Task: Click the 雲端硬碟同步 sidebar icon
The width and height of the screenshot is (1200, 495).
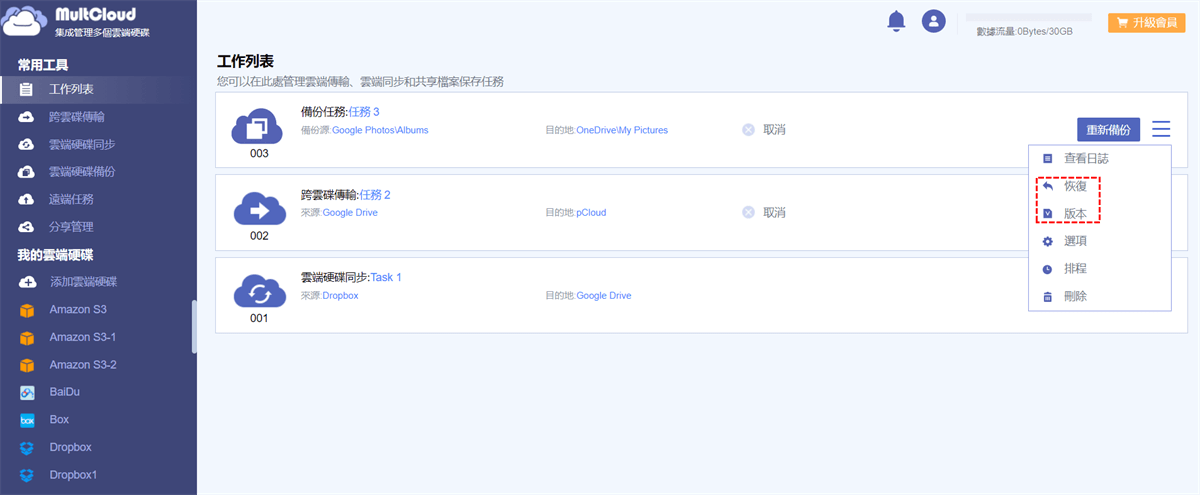Action: coord(27,145)
